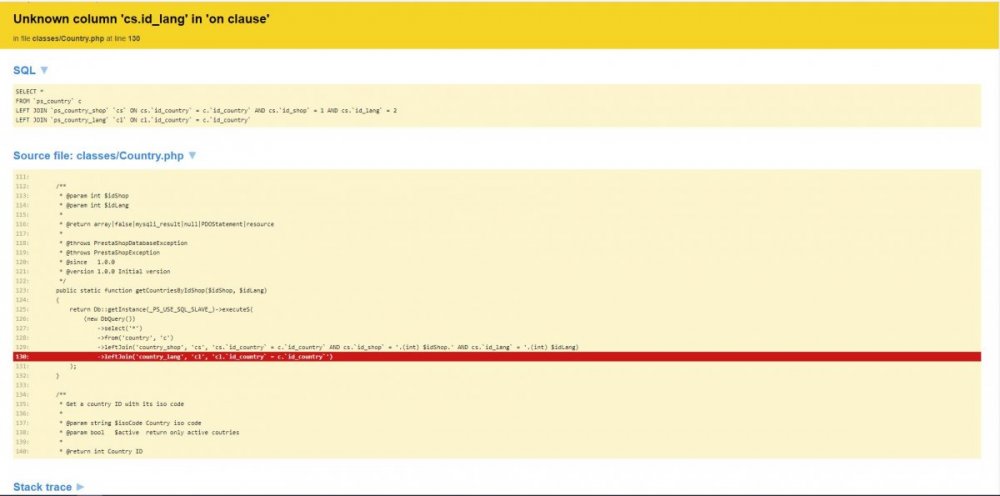1000x496 pixels.
Task: Click the arrow next to Source file heading
Action: coord(192,156)
